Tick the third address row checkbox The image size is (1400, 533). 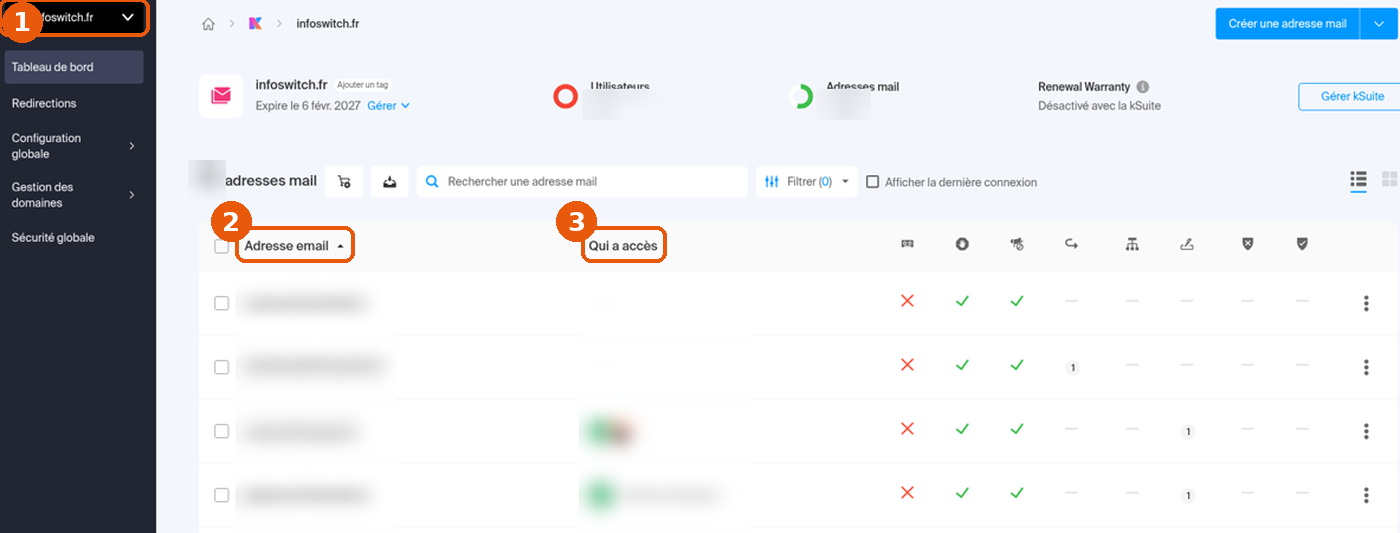coord(222,431)
